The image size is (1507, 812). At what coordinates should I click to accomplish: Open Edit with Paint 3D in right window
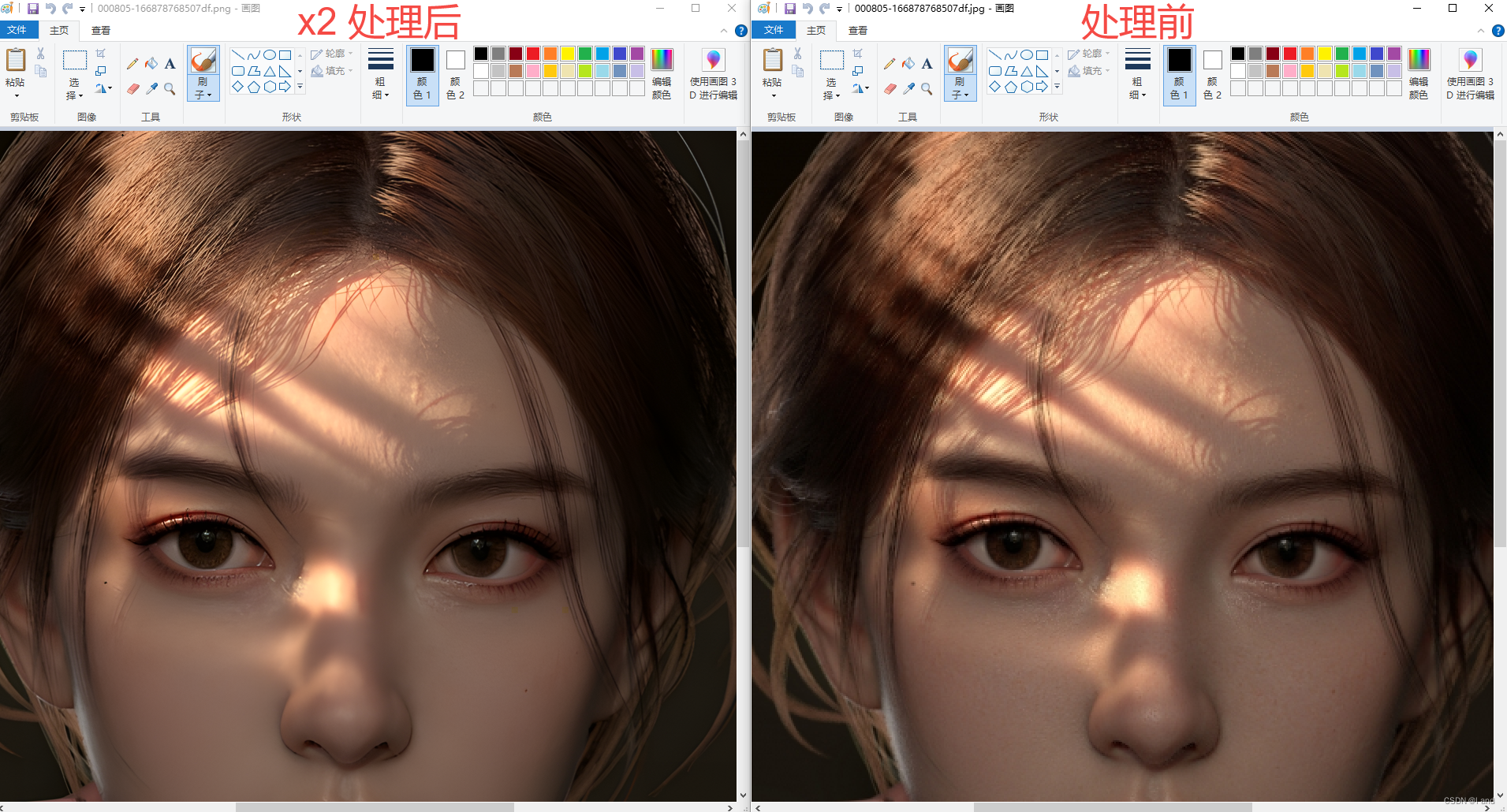[x=1470, y=73]
